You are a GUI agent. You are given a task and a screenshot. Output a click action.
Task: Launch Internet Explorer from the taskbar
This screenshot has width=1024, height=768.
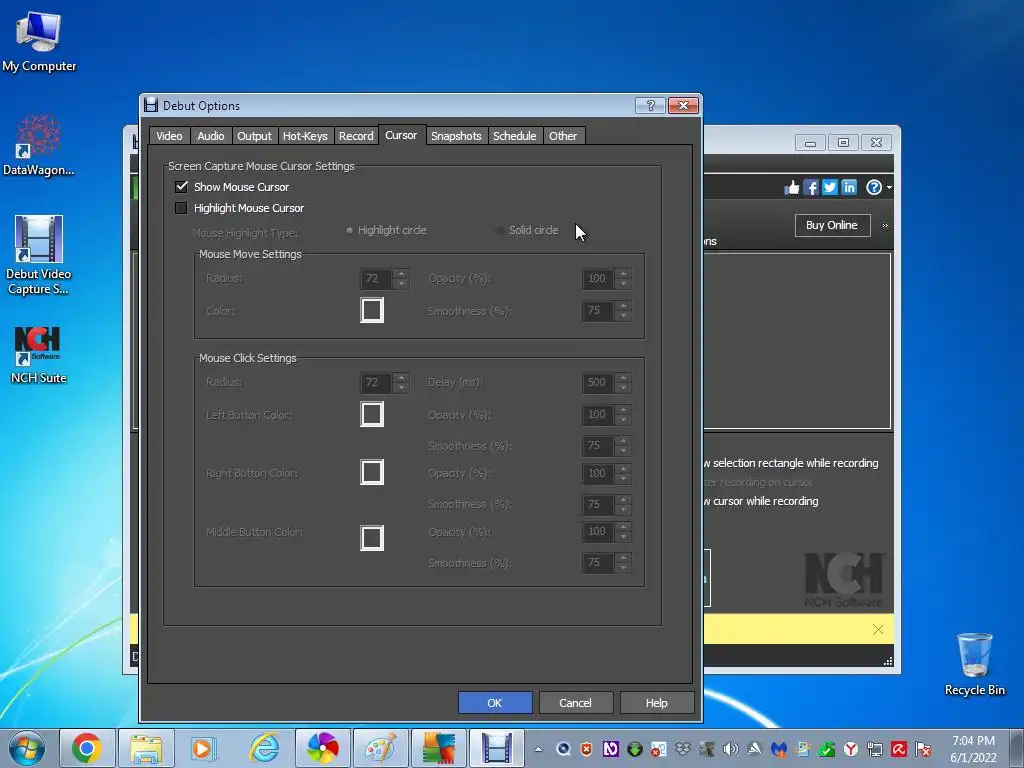(x=264, y=748)
